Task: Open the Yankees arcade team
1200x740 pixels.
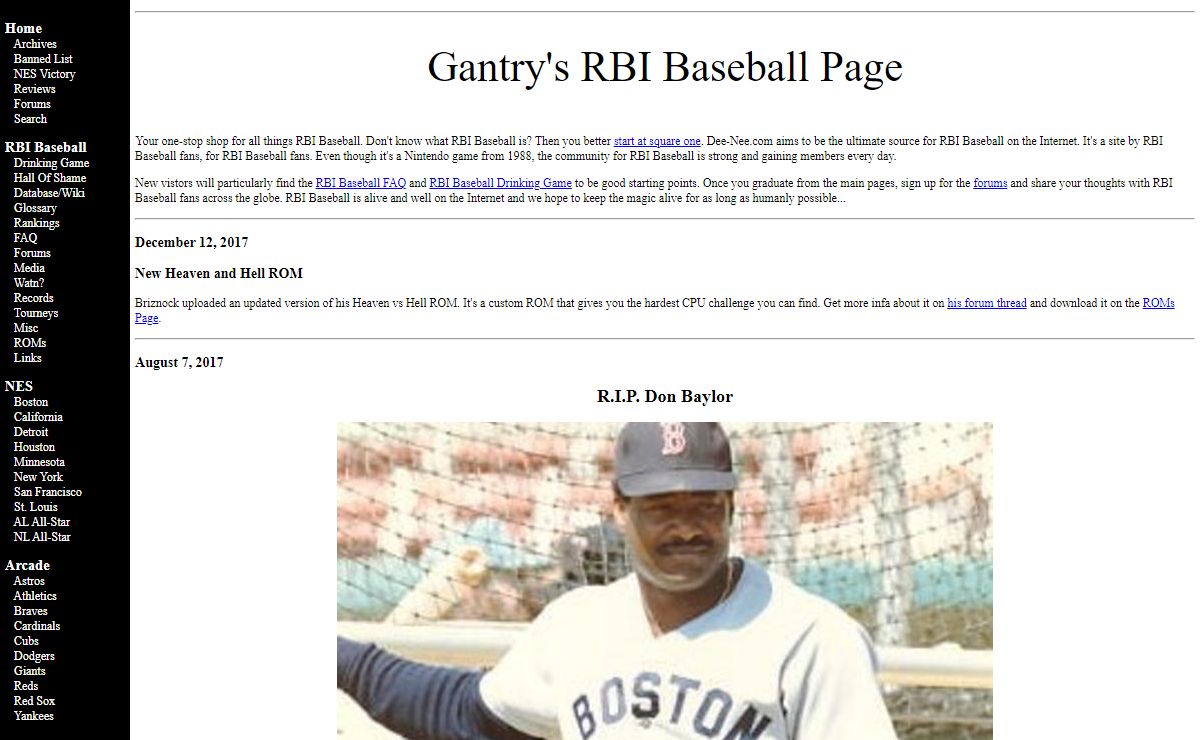Action: (x=34, y=716)
